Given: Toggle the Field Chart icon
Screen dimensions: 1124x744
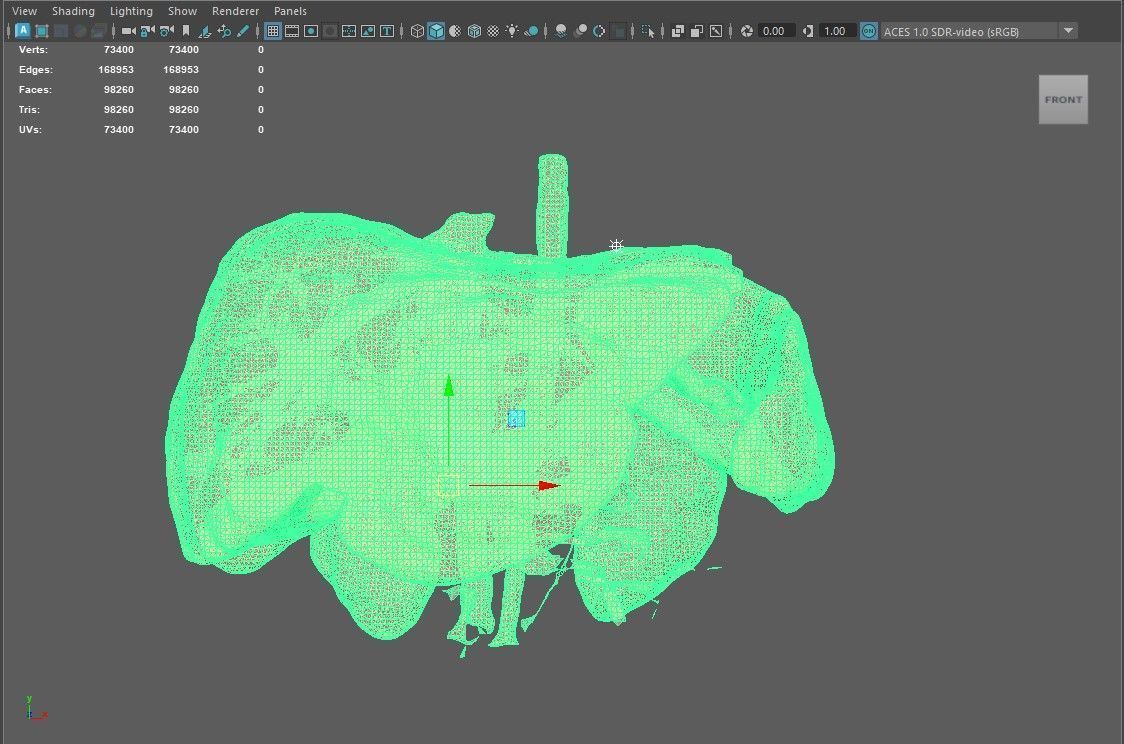Looking at the screenshot, I should (x=330, y=31).
